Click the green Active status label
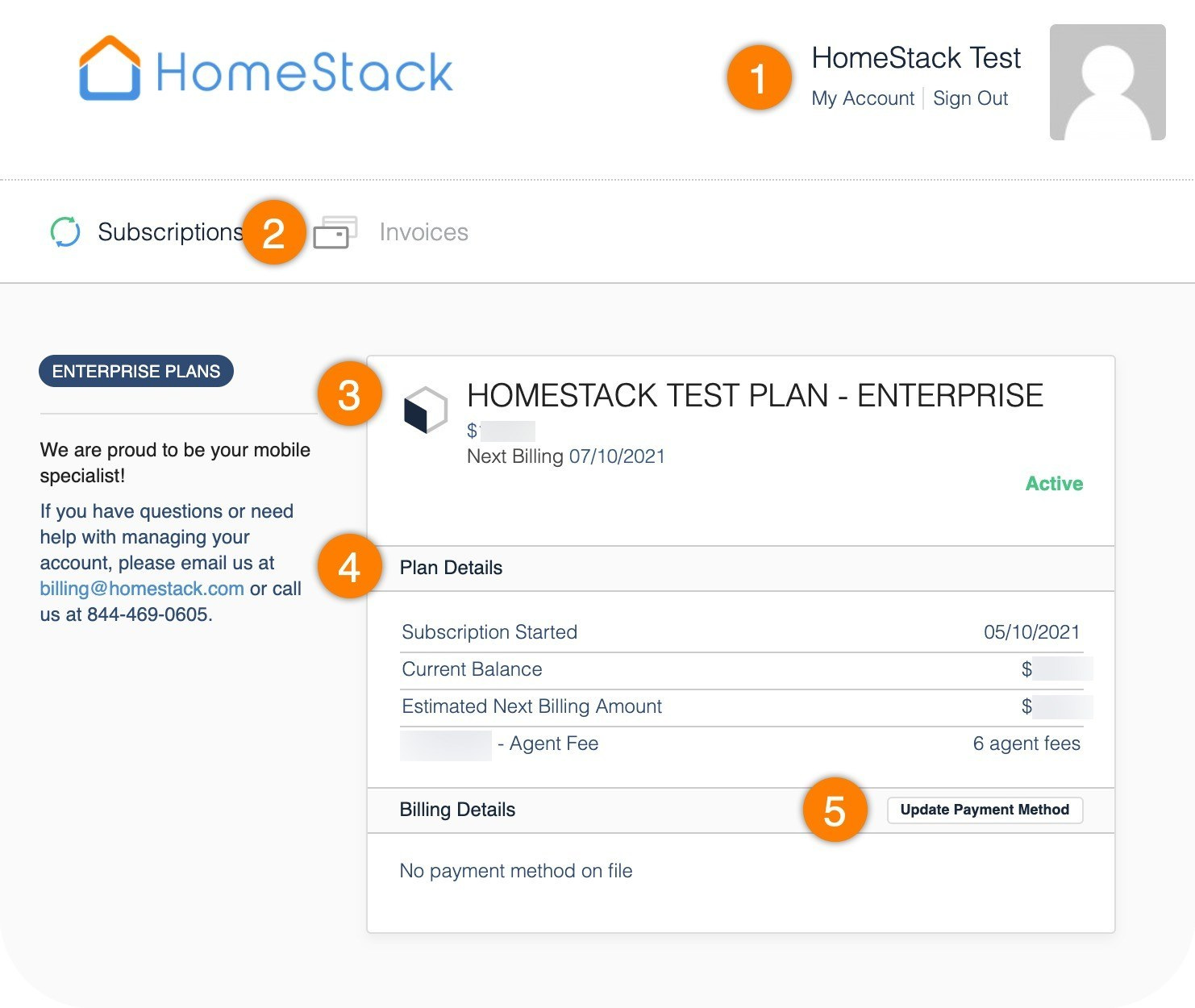1195x1008 pixels. point(1053,484)
